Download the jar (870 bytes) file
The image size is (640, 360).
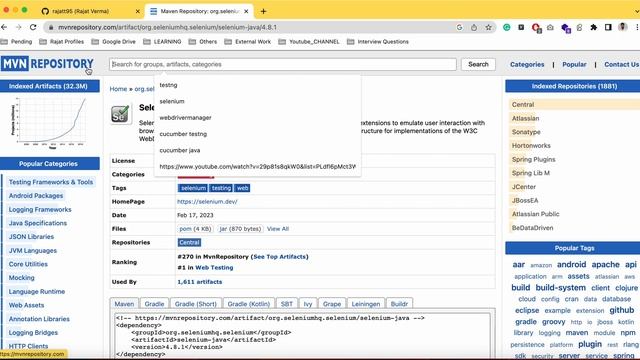click(x=240, y=229)
